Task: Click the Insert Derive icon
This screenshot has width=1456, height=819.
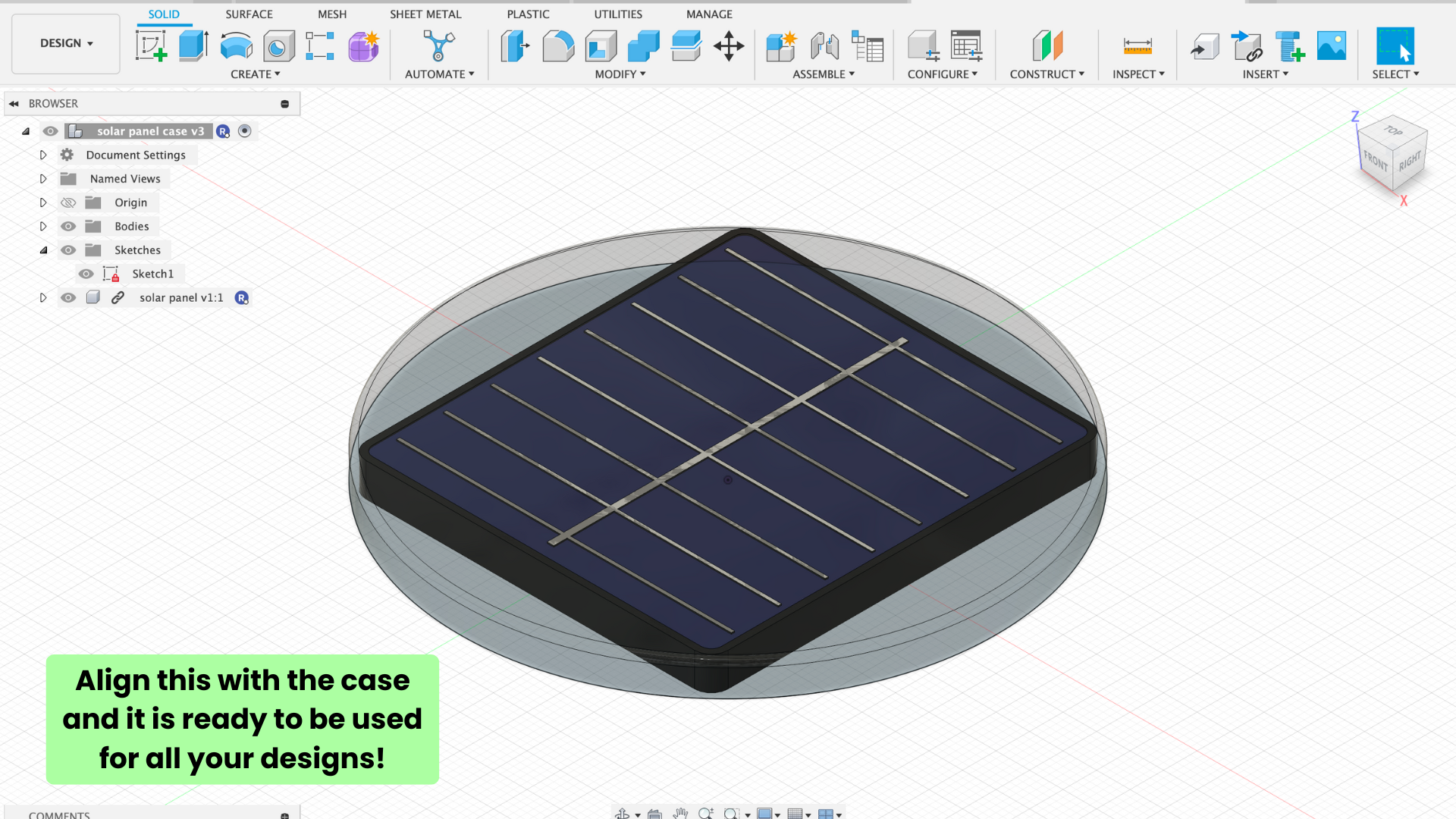Action: tap(1204, 47)
